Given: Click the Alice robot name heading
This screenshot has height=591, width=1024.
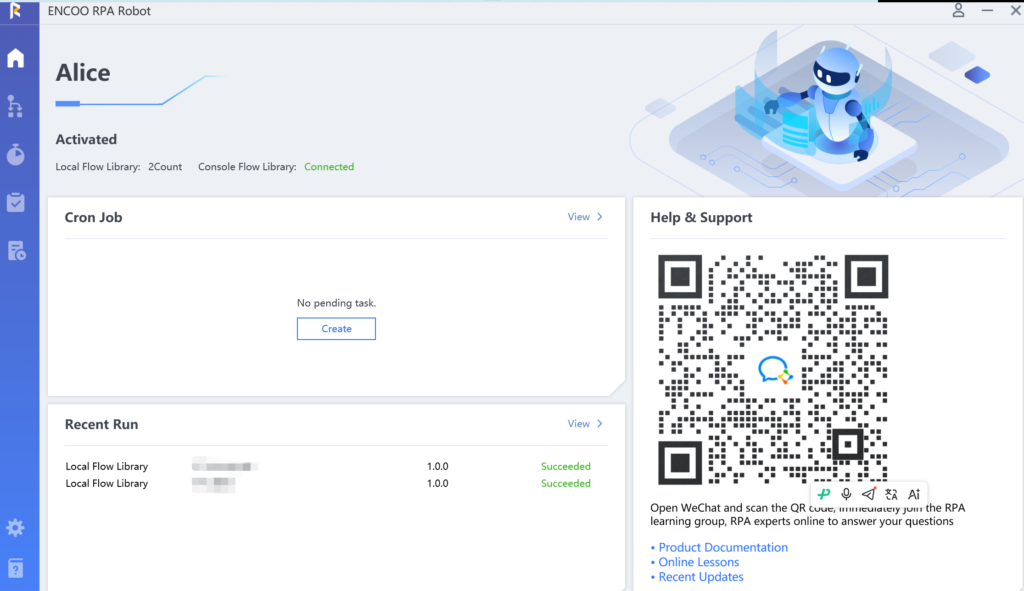Looking at the screenshot, I should (83, 72).
